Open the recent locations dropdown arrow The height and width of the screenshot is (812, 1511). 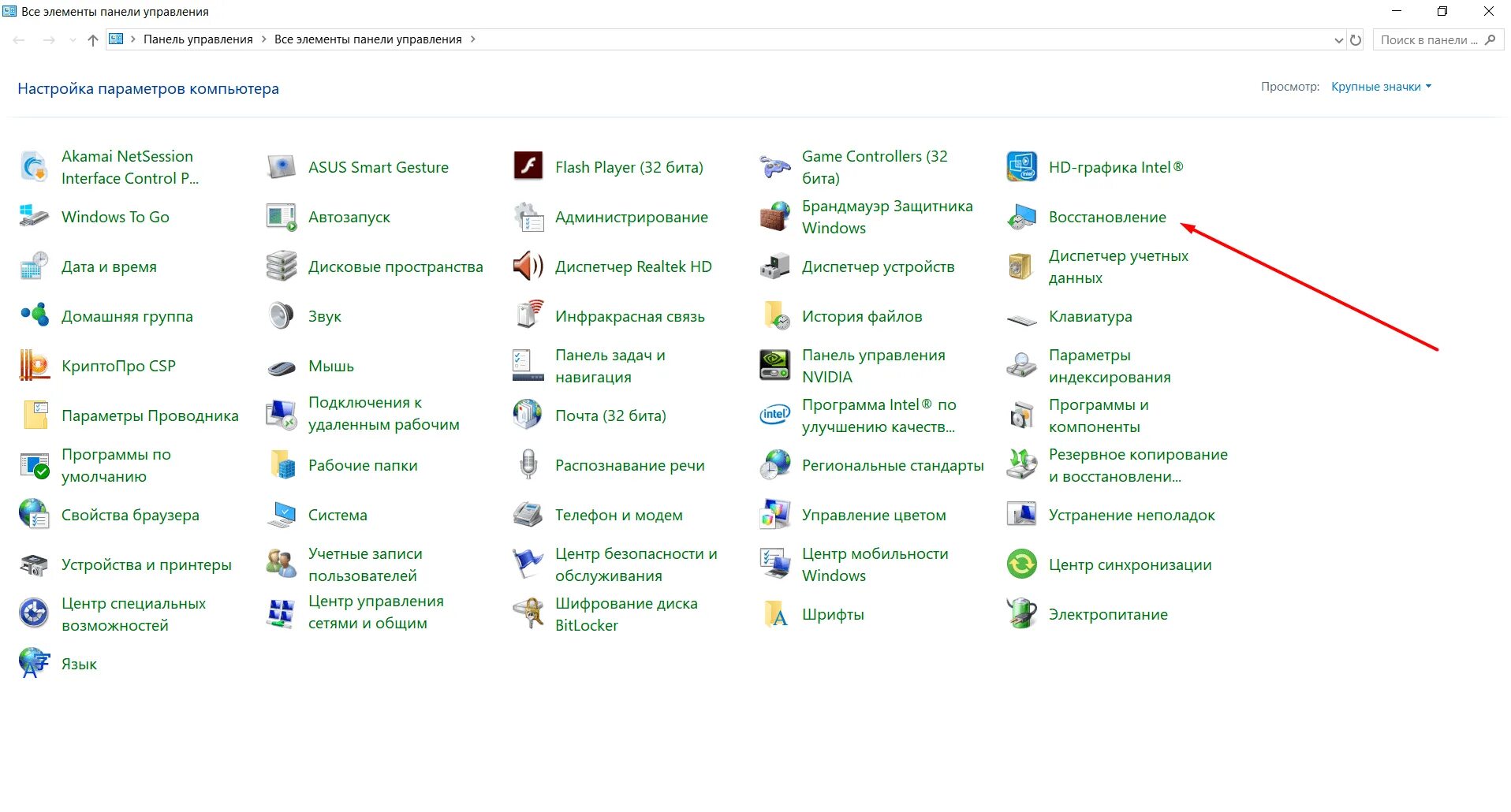73,40
